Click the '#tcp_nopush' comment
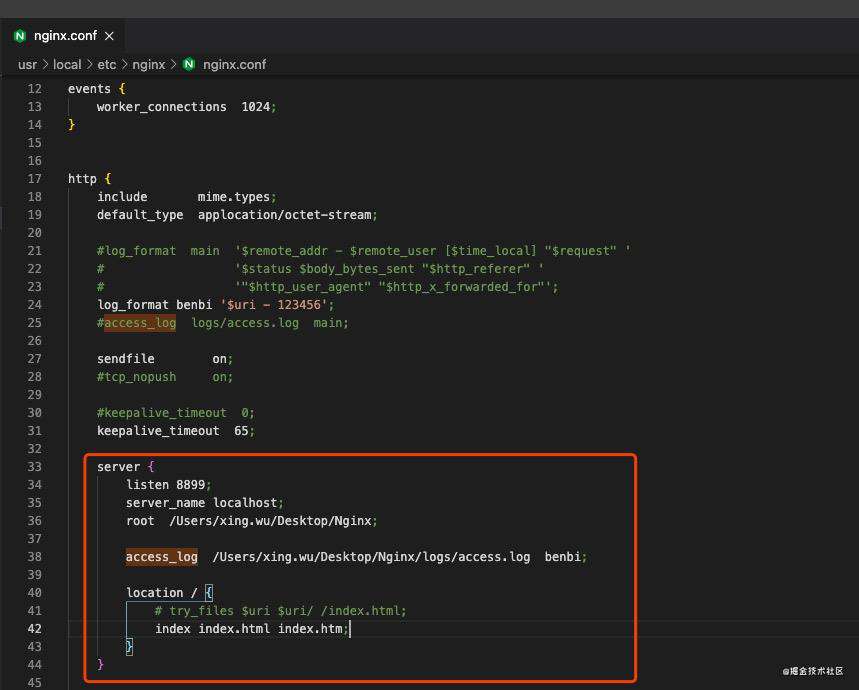The height and width of the screenshot is (690, 859). [x=136, y=377]
